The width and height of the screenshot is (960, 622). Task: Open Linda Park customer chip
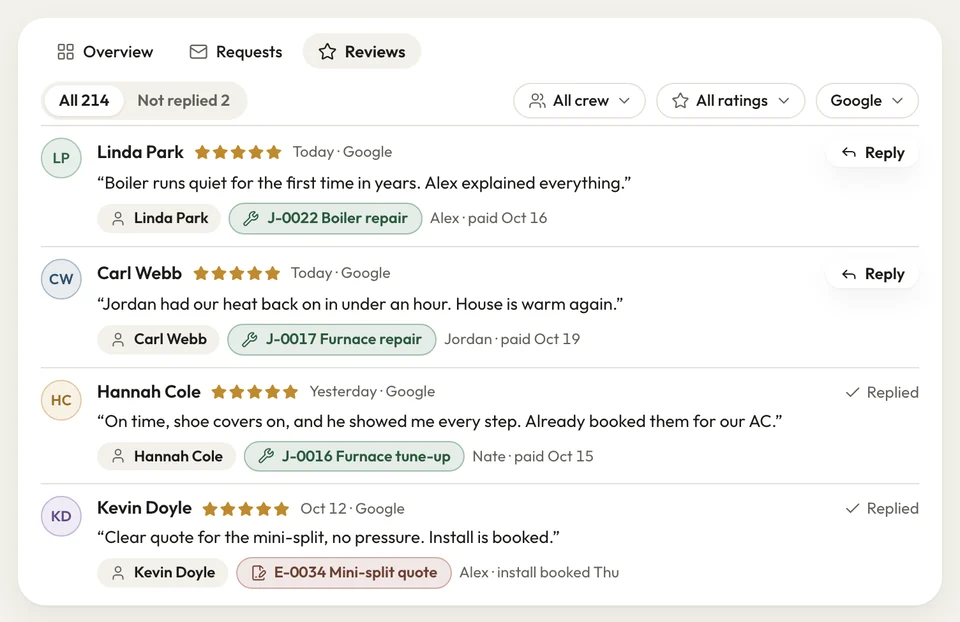point(159,218)
